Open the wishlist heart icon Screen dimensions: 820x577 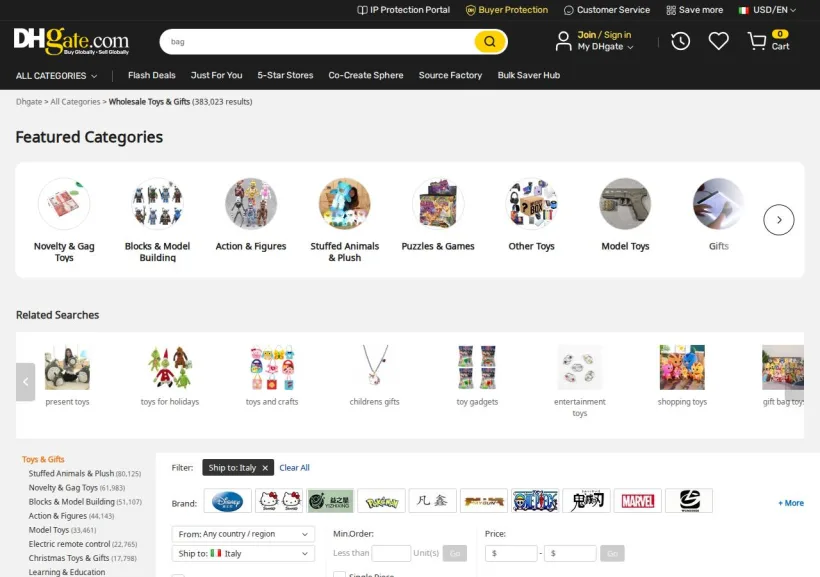(x=719, y=41)
